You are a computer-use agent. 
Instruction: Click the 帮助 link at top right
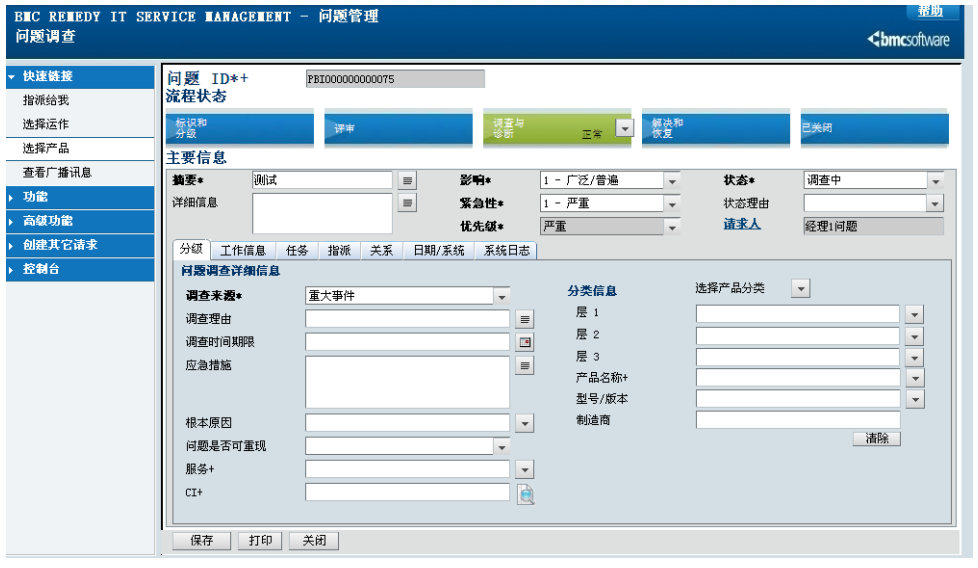(930, 11)
